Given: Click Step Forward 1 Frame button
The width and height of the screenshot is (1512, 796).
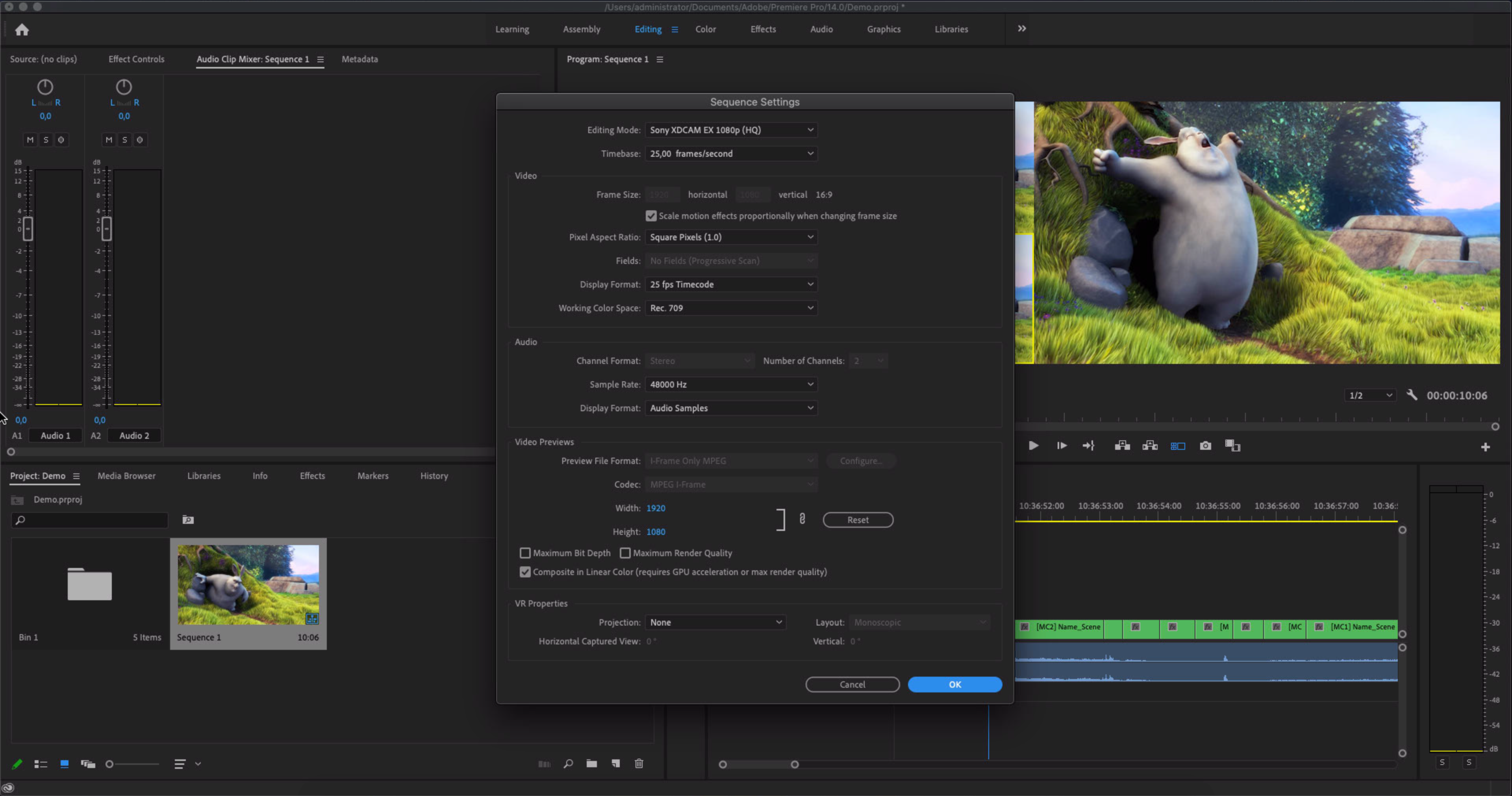Looking at the screenshot, I should [1062, 445].
